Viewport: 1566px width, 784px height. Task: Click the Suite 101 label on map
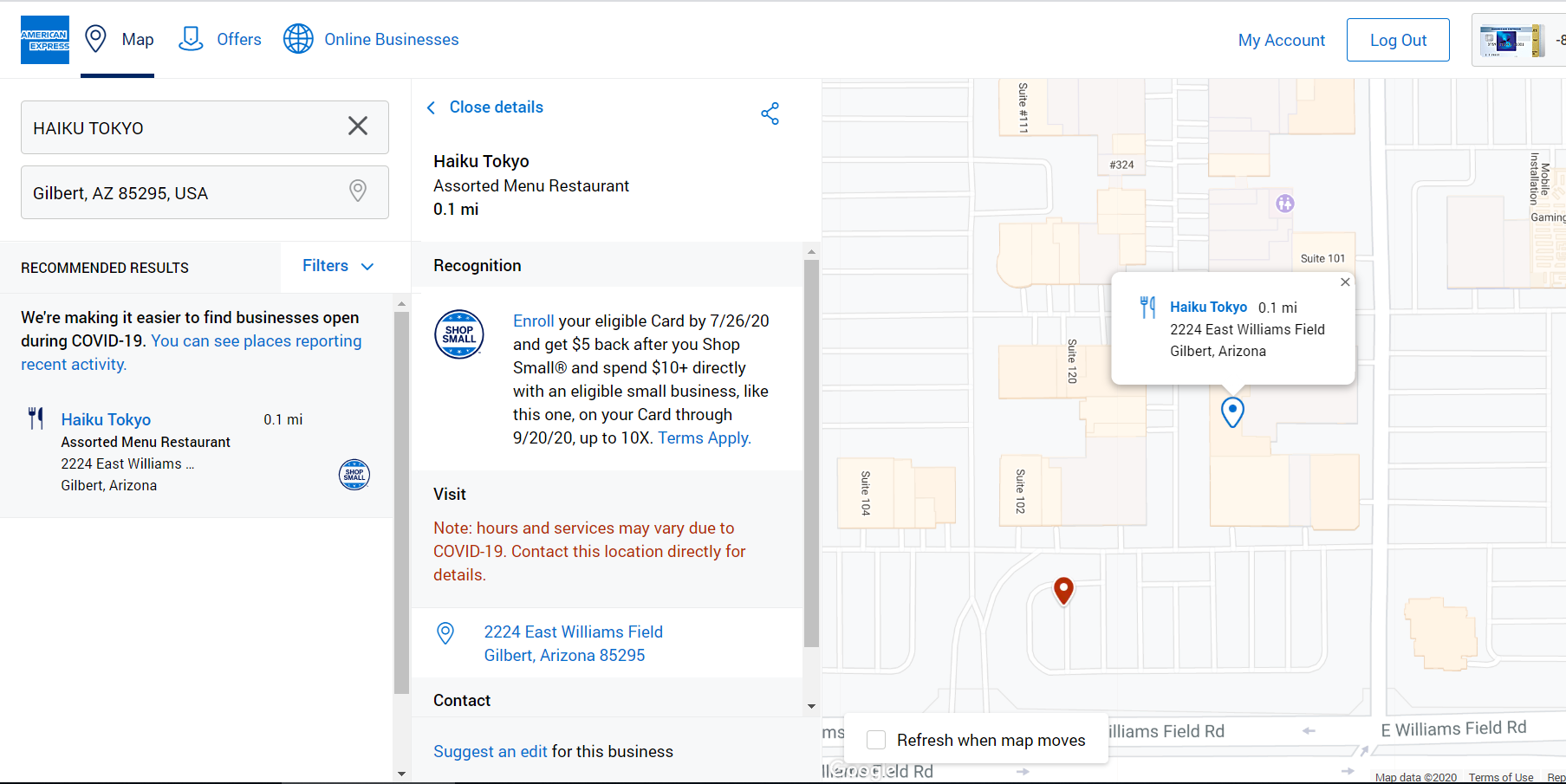1322,258
